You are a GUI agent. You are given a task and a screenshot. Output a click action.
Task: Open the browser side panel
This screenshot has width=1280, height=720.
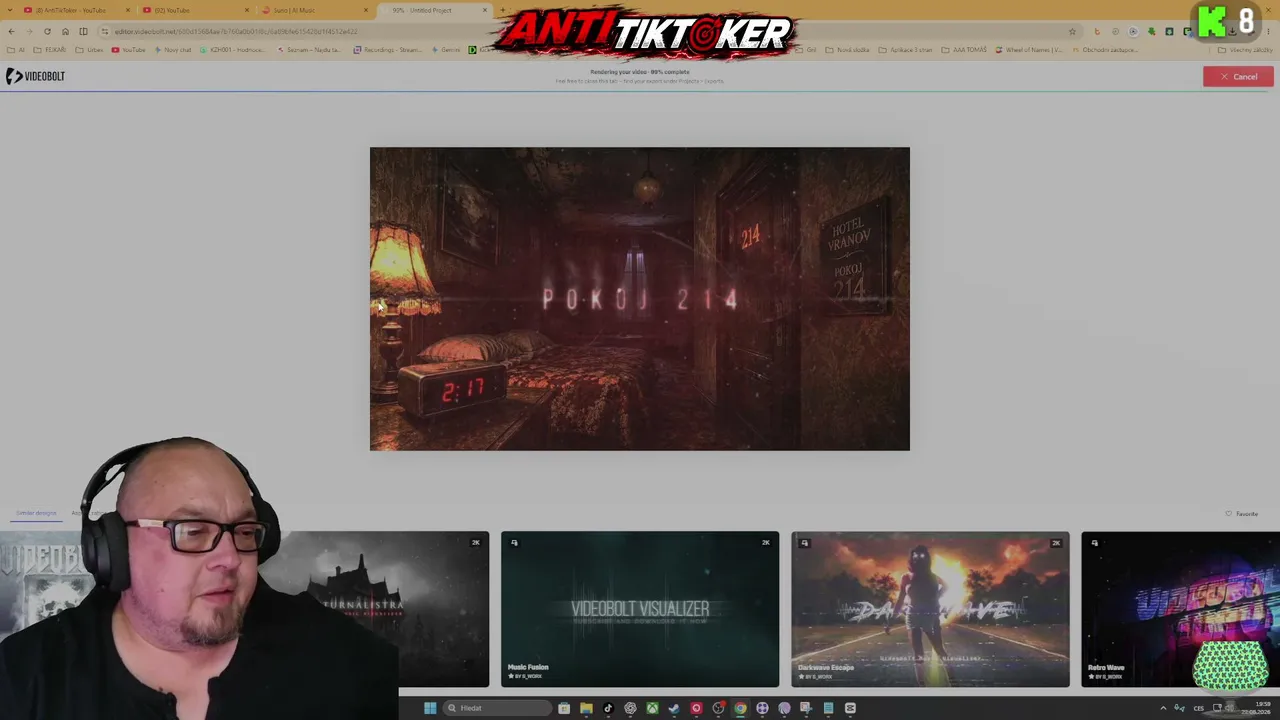pyautogui.click(x=83, y=31)
